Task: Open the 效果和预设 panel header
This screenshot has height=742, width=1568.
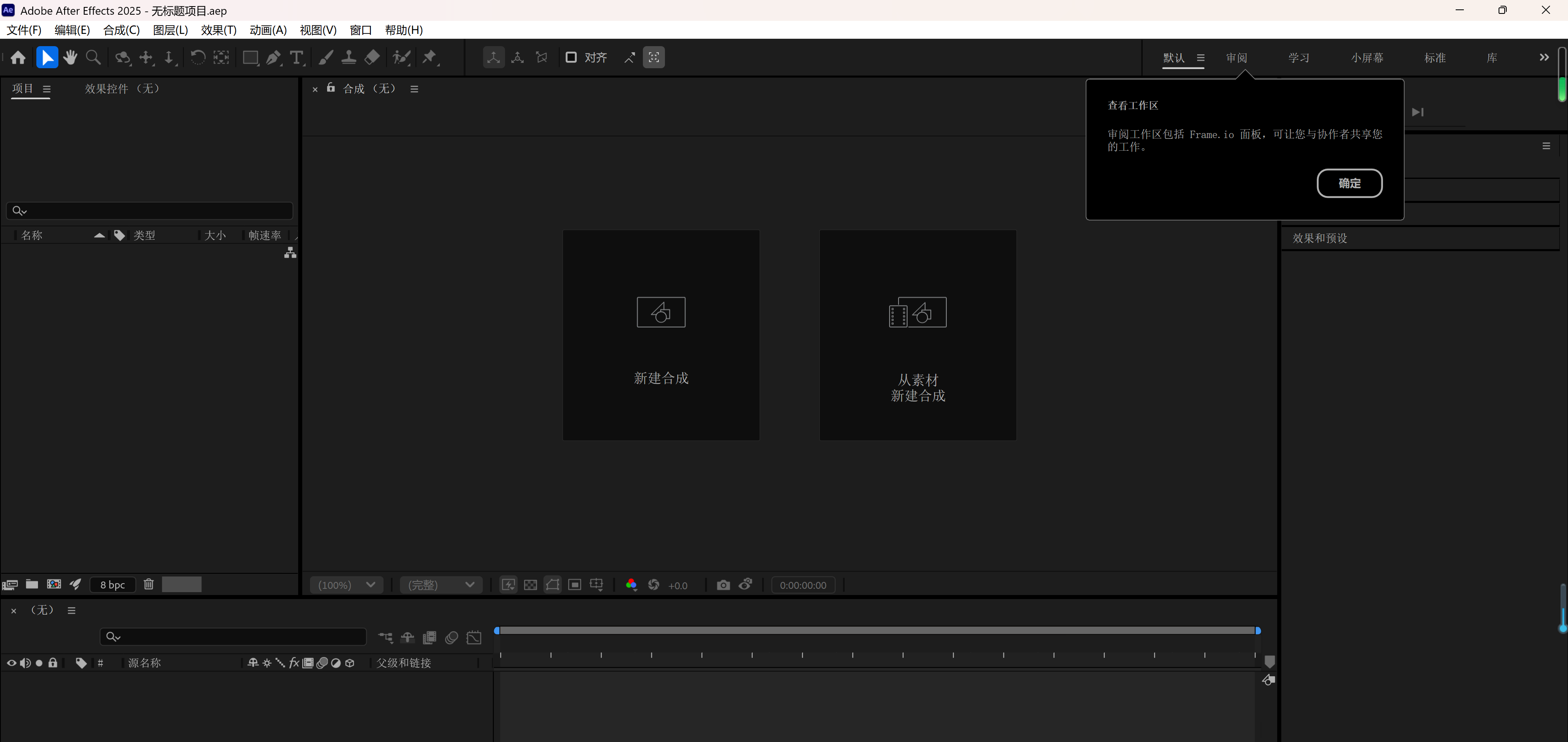Action: coord(1419,238)
